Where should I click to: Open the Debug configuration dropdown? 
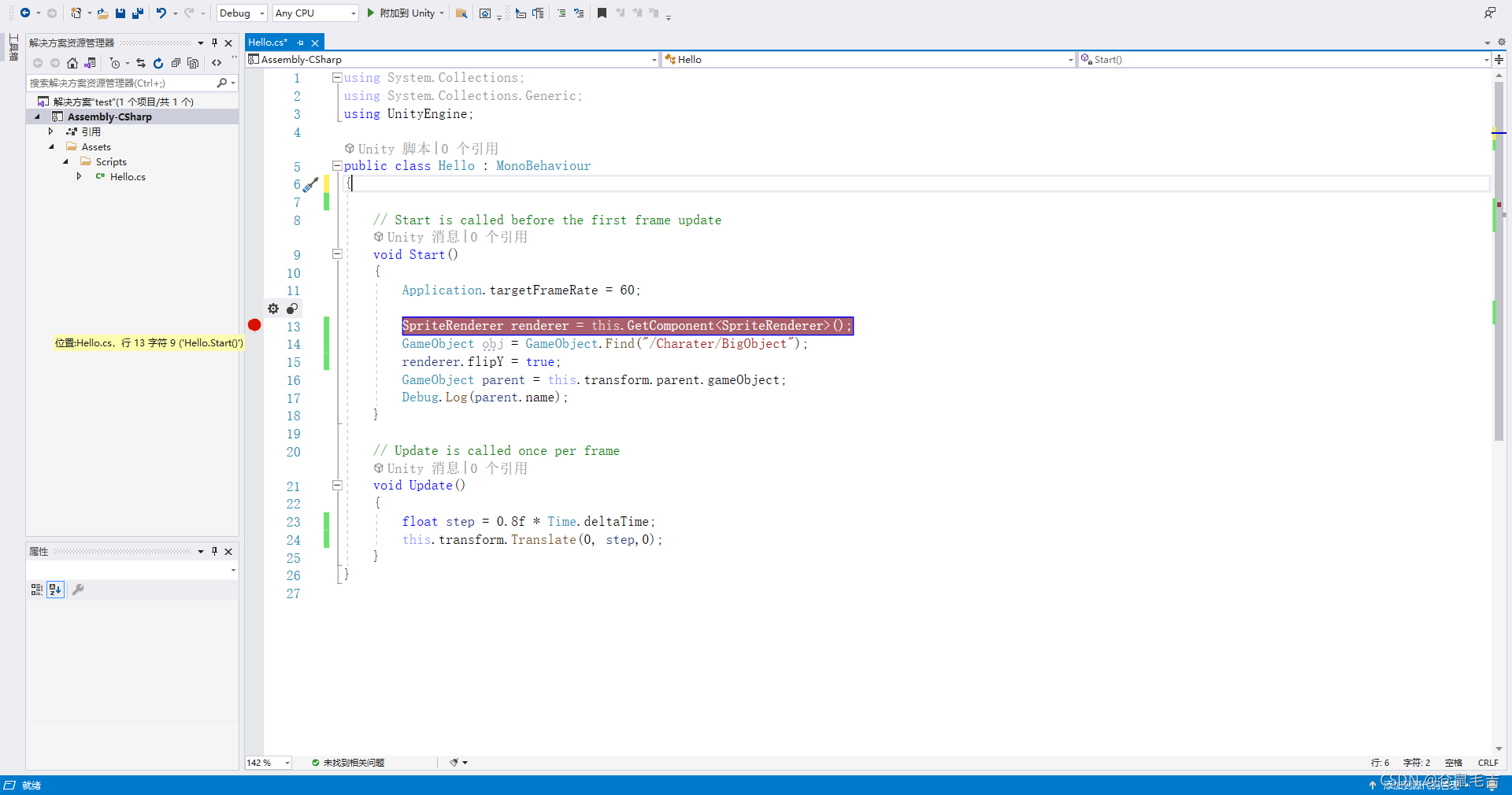pos(242,13)
